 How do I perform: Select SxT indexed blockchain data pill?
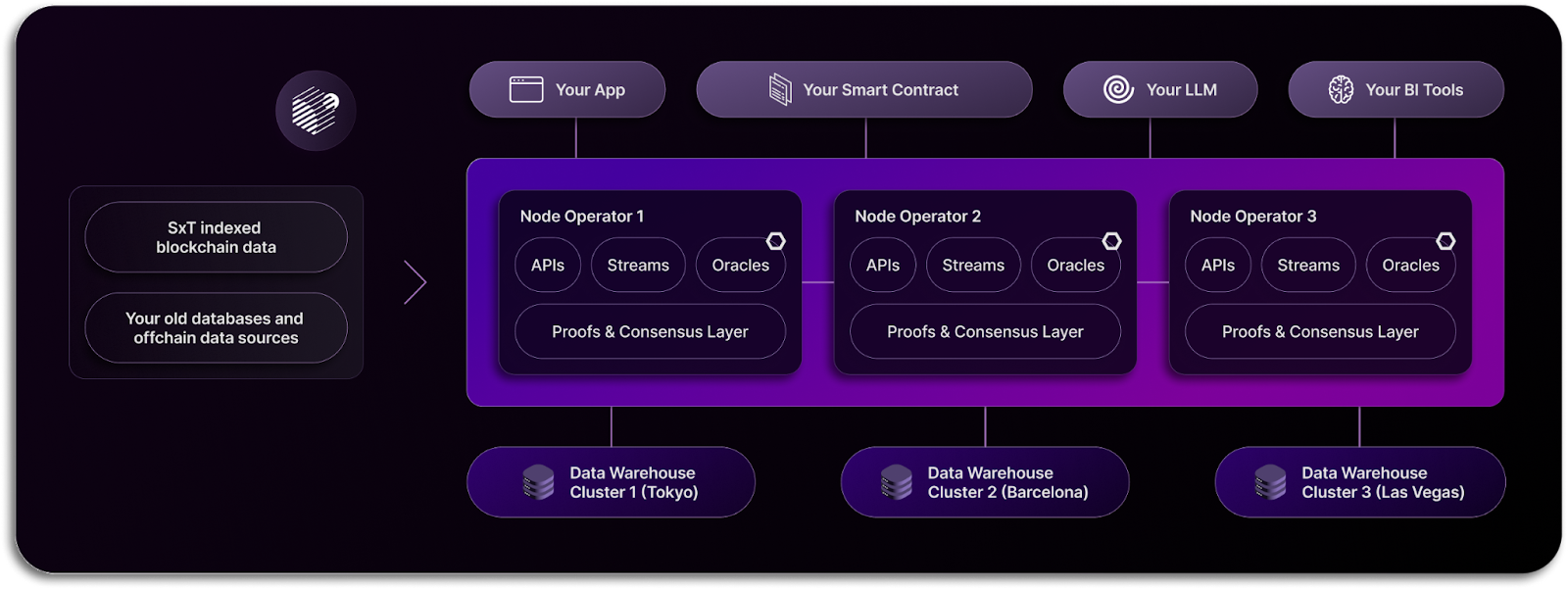click(x=217, y=237)
